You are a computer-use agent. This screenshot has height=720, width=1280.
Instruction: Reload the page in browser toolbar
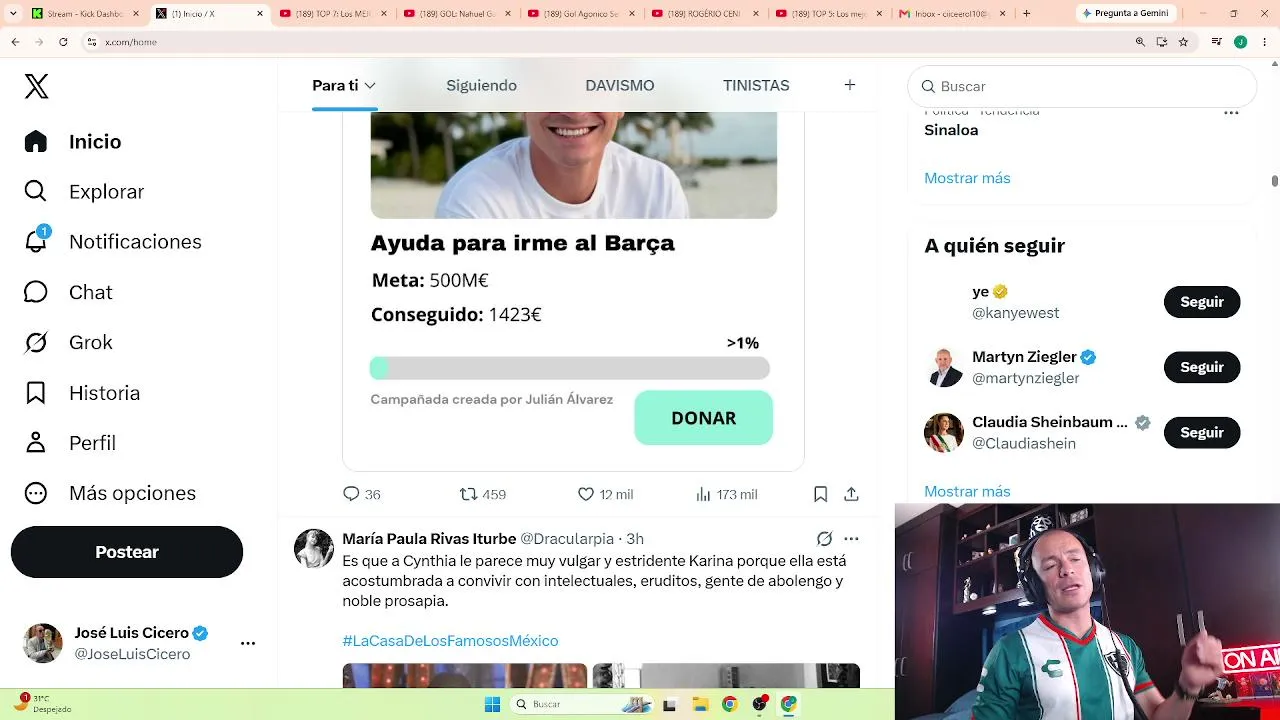click(x=63, y=42)
